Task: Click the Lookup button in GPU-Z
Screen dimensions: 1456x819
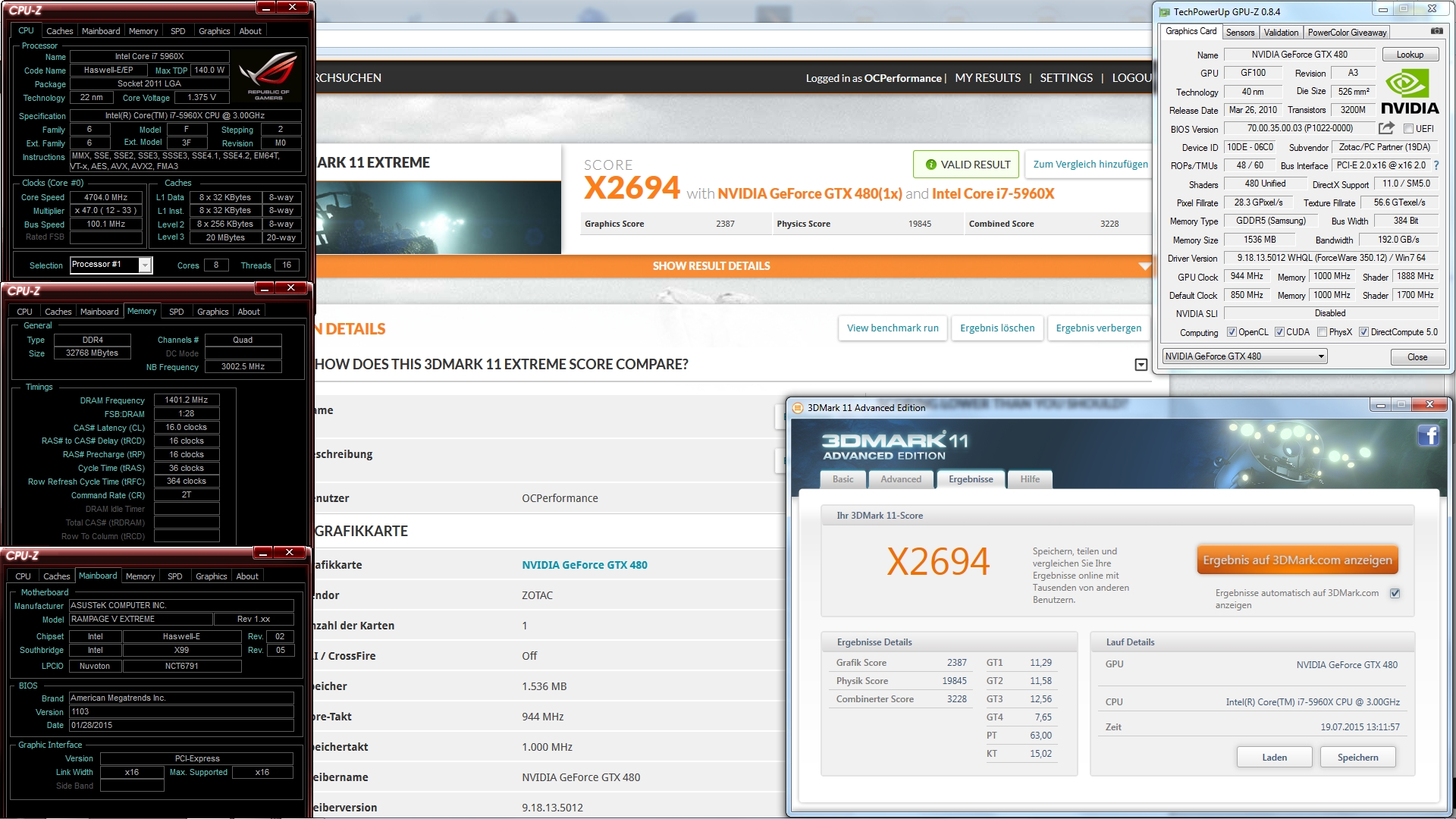Action: [x=1410, y=55]
